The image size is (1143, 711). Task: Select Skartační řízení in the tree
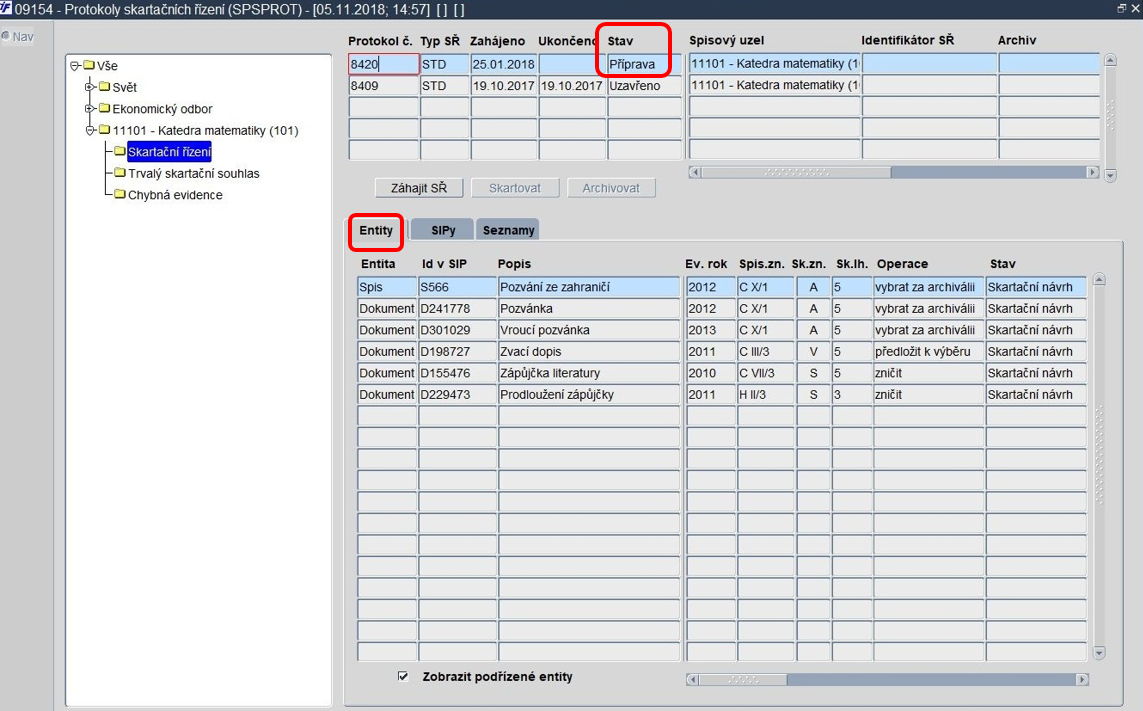coord(169,152)
